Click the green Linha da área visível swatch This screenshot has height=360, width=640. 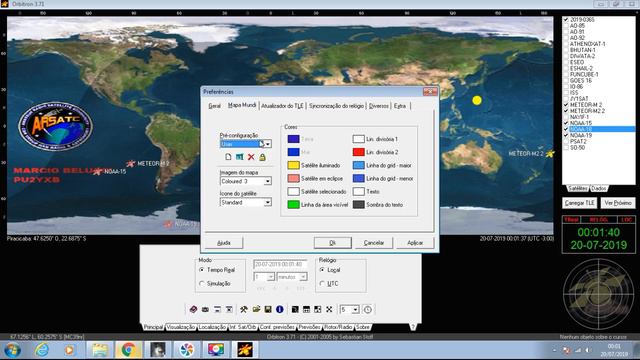293,204
